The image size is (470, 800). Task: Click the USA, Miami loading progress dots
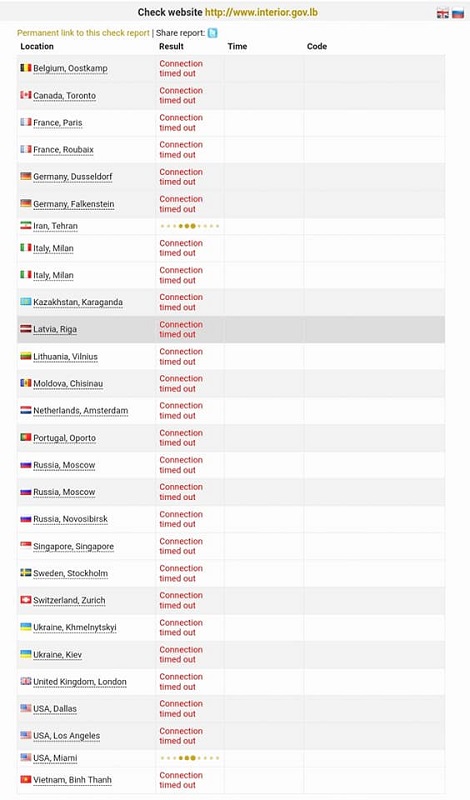point(189,758)
